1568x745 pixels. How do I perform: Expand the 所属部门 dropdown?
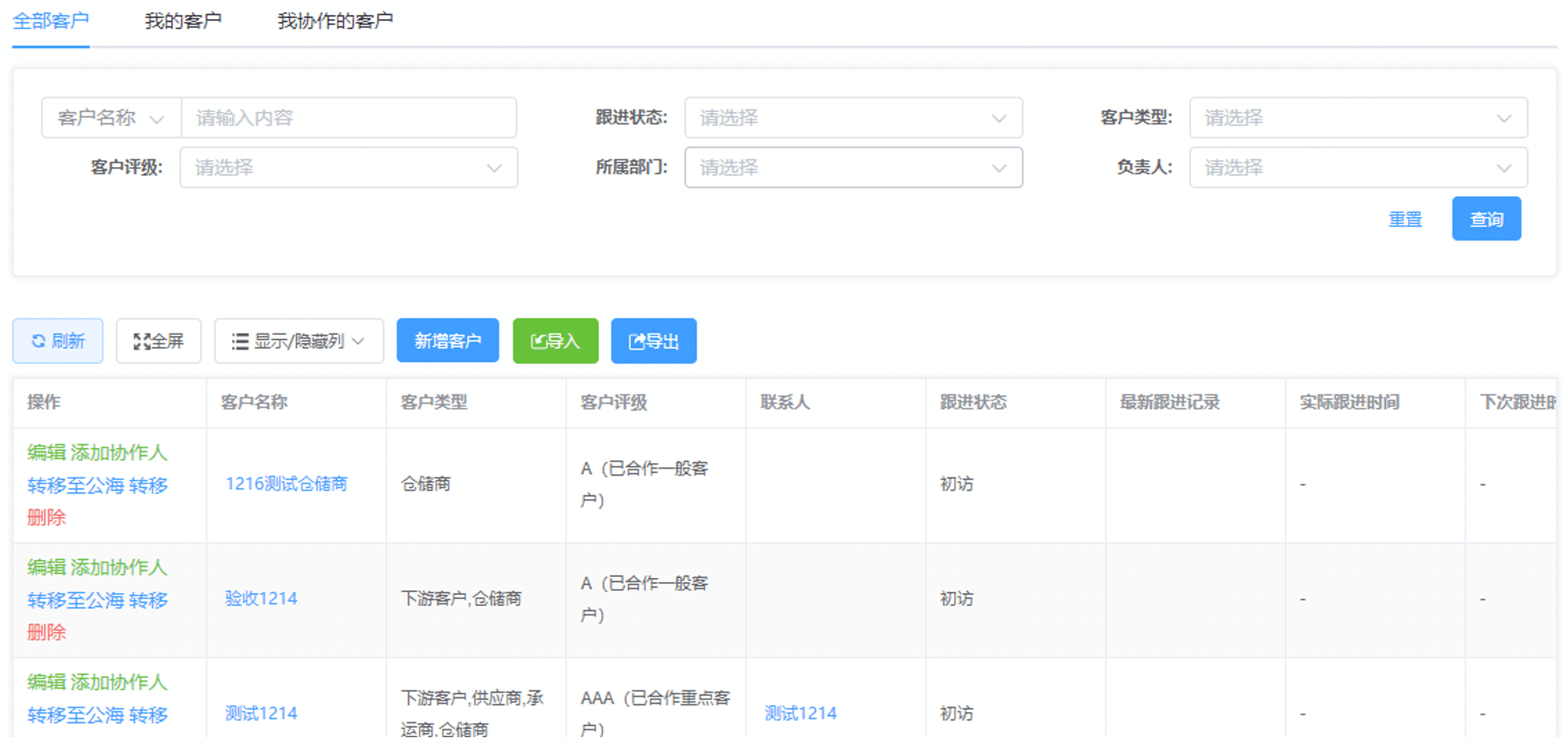pos(853,168)
